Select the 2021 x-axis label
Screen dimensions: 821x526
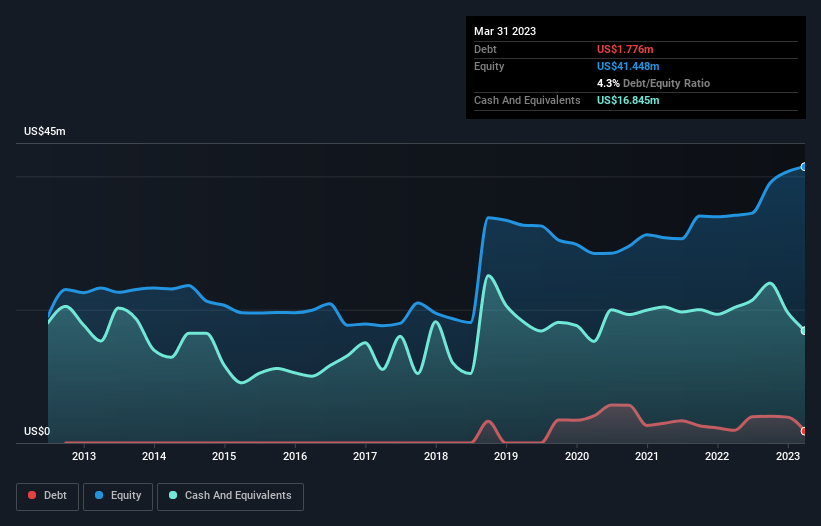[x=647, y=456]
